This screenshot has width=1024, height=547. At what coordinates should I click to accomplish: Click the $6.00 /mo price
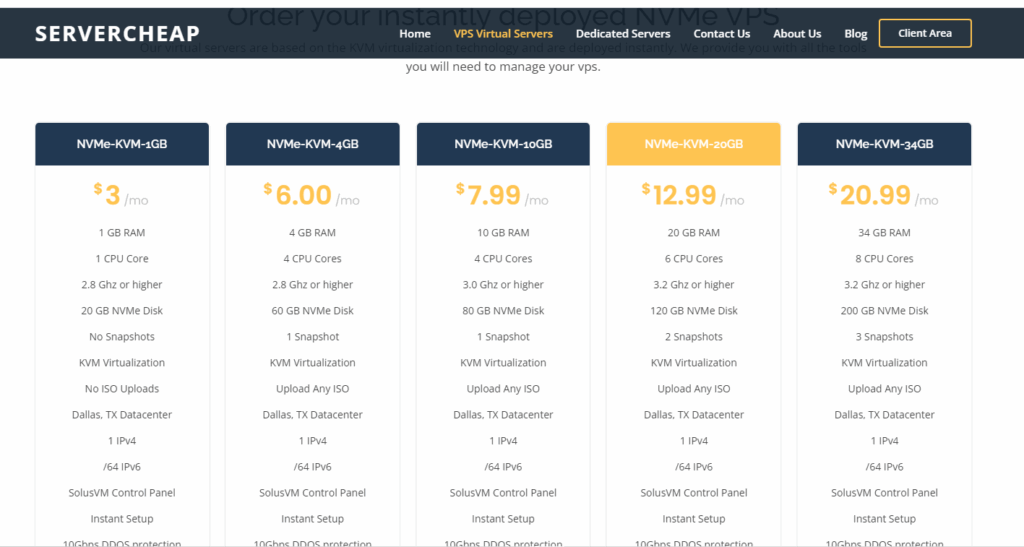pos(312,195)
